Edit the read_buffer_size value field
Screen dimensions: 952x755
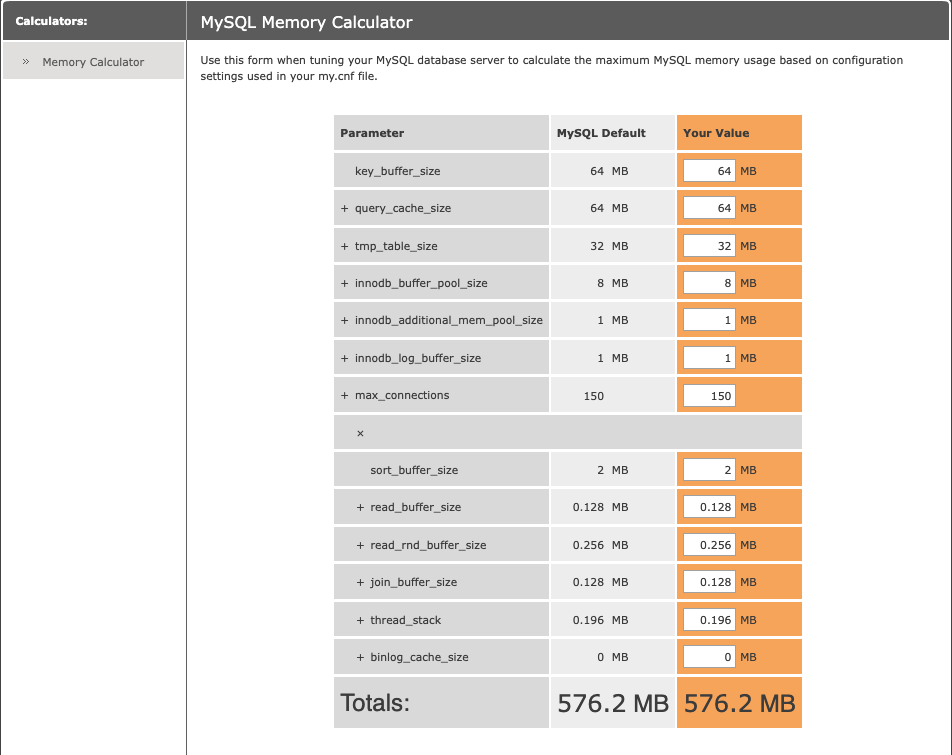[x=709, y=507]
